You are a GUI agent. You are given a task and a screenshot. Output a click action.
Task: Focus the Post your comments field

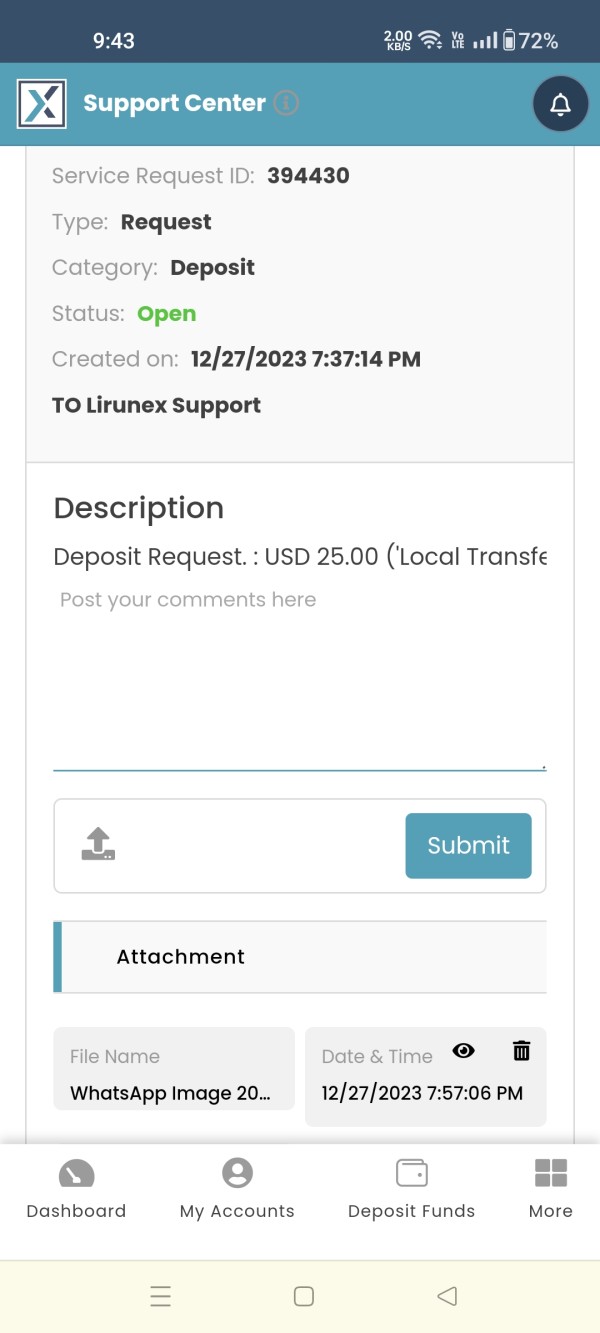tap(300, 679)
